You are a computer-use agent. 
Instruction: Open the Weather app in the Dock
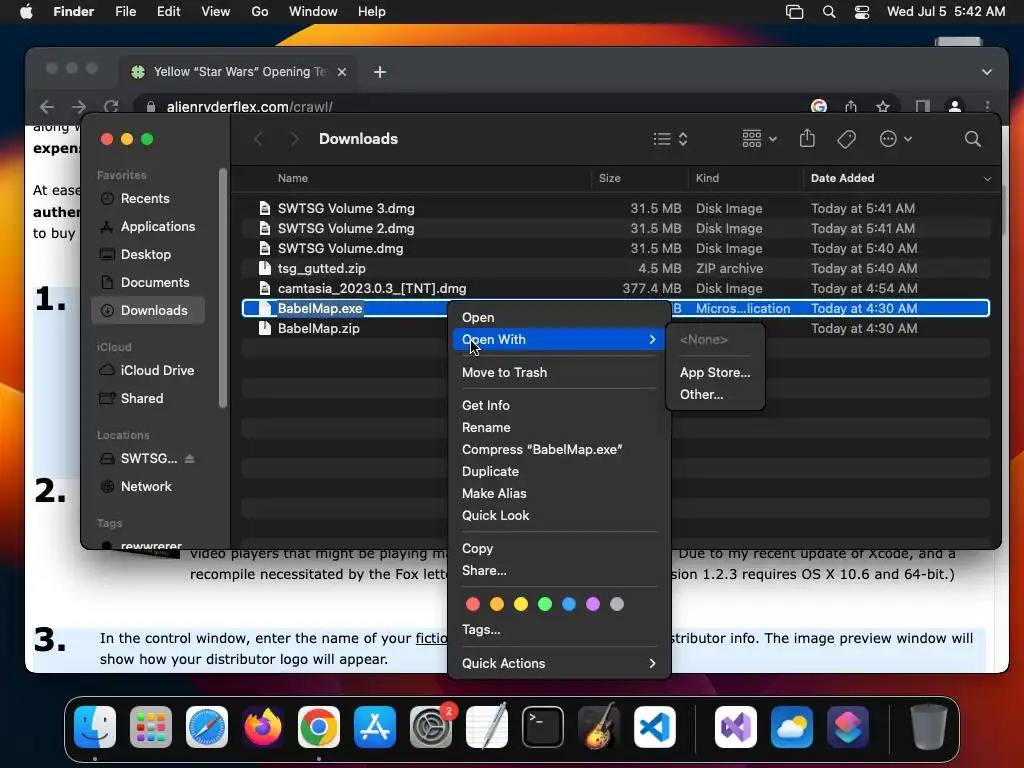point(792,727)
